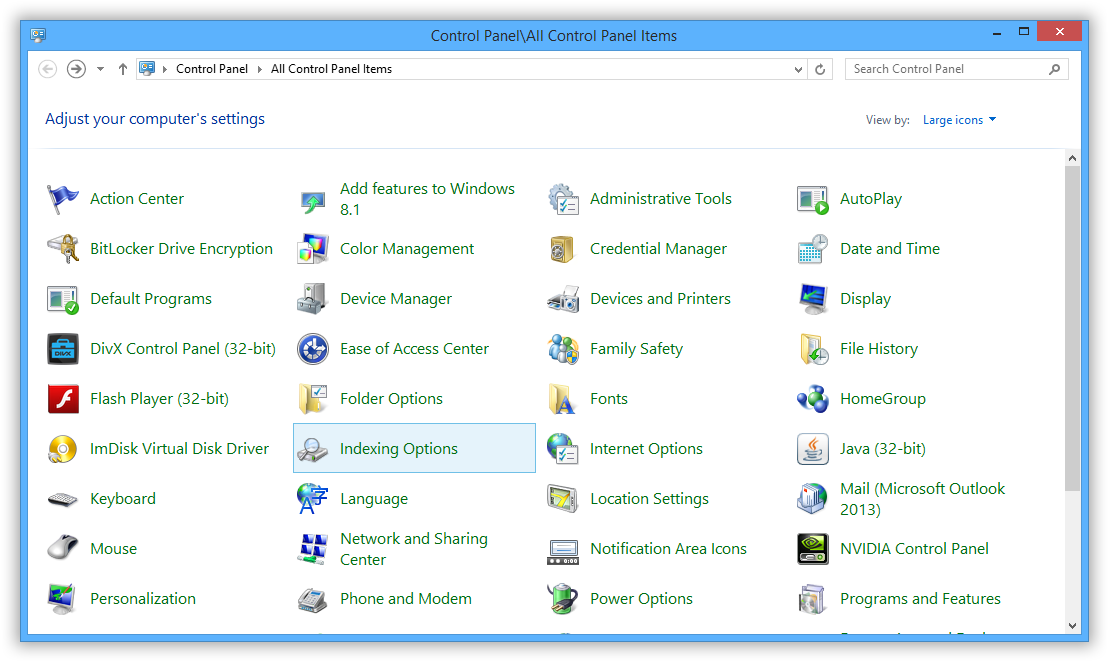Image resolution: width=1109 pixels, height=662 pixels.
Task: Open the Power Options link text
Action: [x=641, y=599]
